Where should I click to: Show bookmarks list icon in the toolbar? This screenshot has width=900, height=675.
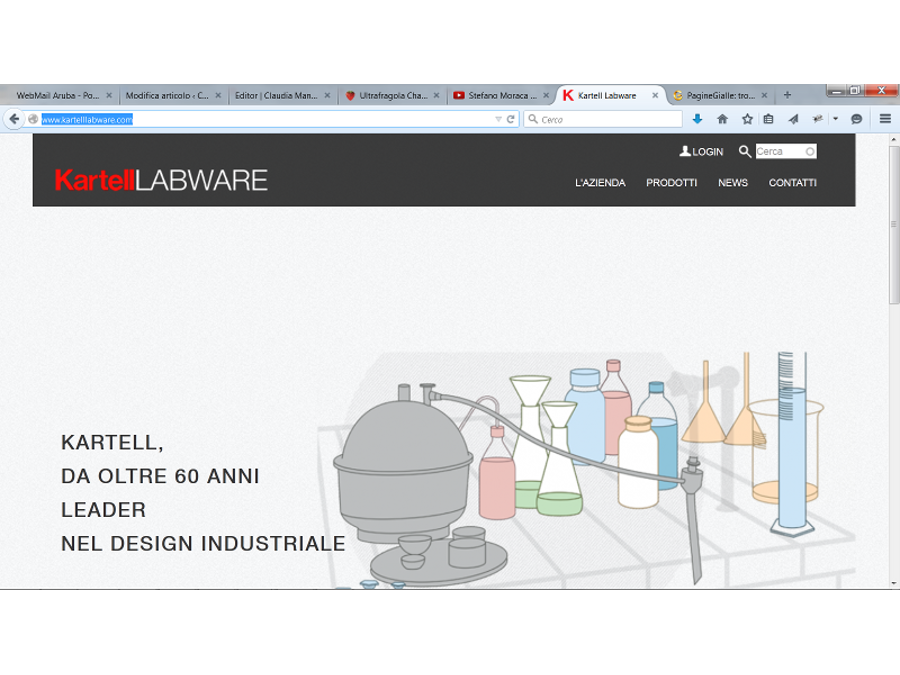pos(769,119)
